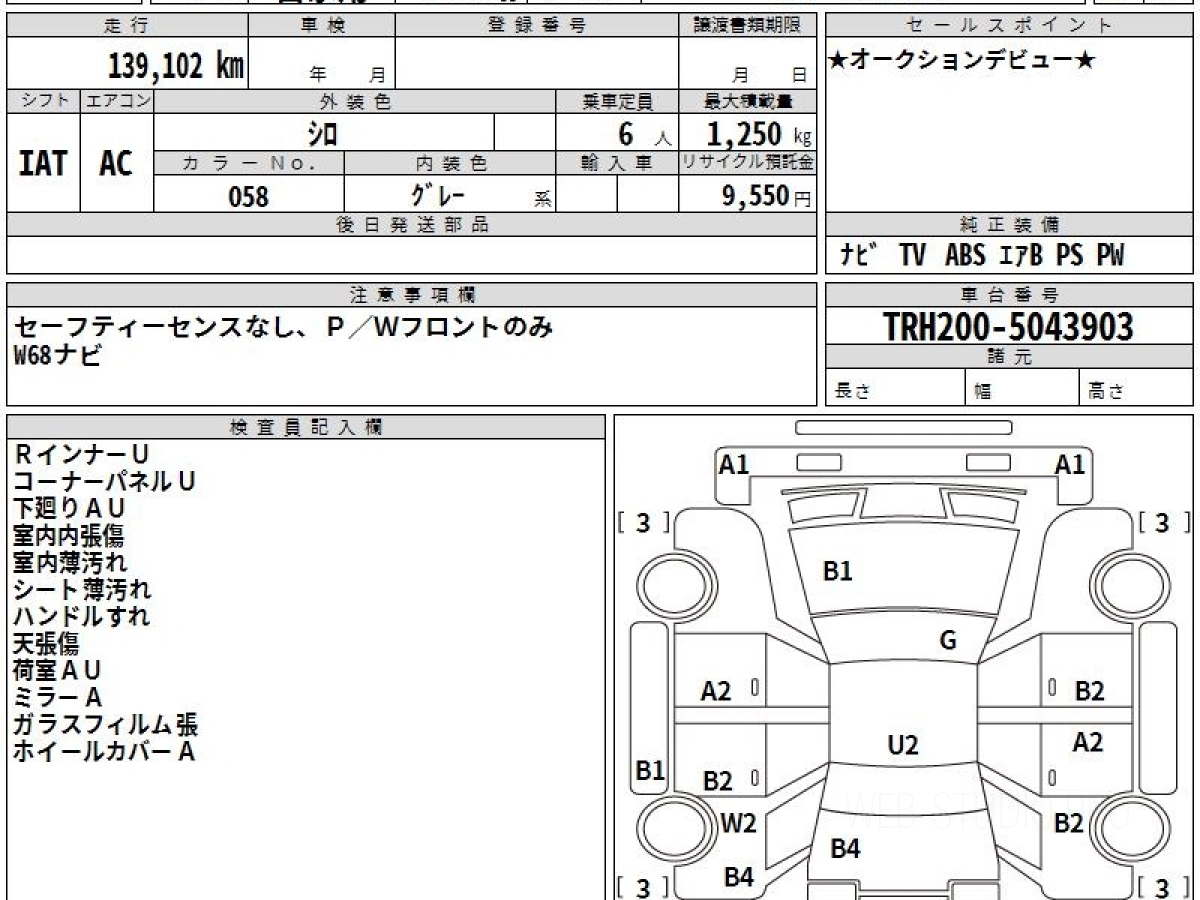Click the 純正装備 header
Screen dimensions: 1200x900
click(1009, 225)
